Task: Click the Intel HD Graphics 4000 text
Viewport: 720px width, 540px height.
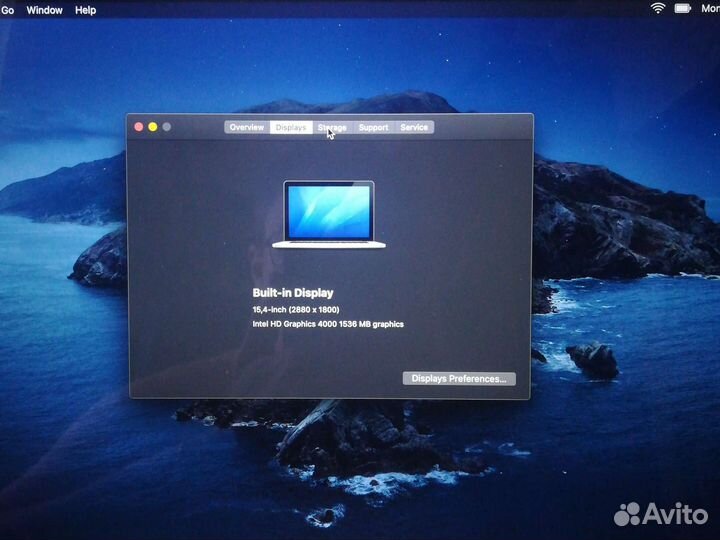Action: coord(328,324)
